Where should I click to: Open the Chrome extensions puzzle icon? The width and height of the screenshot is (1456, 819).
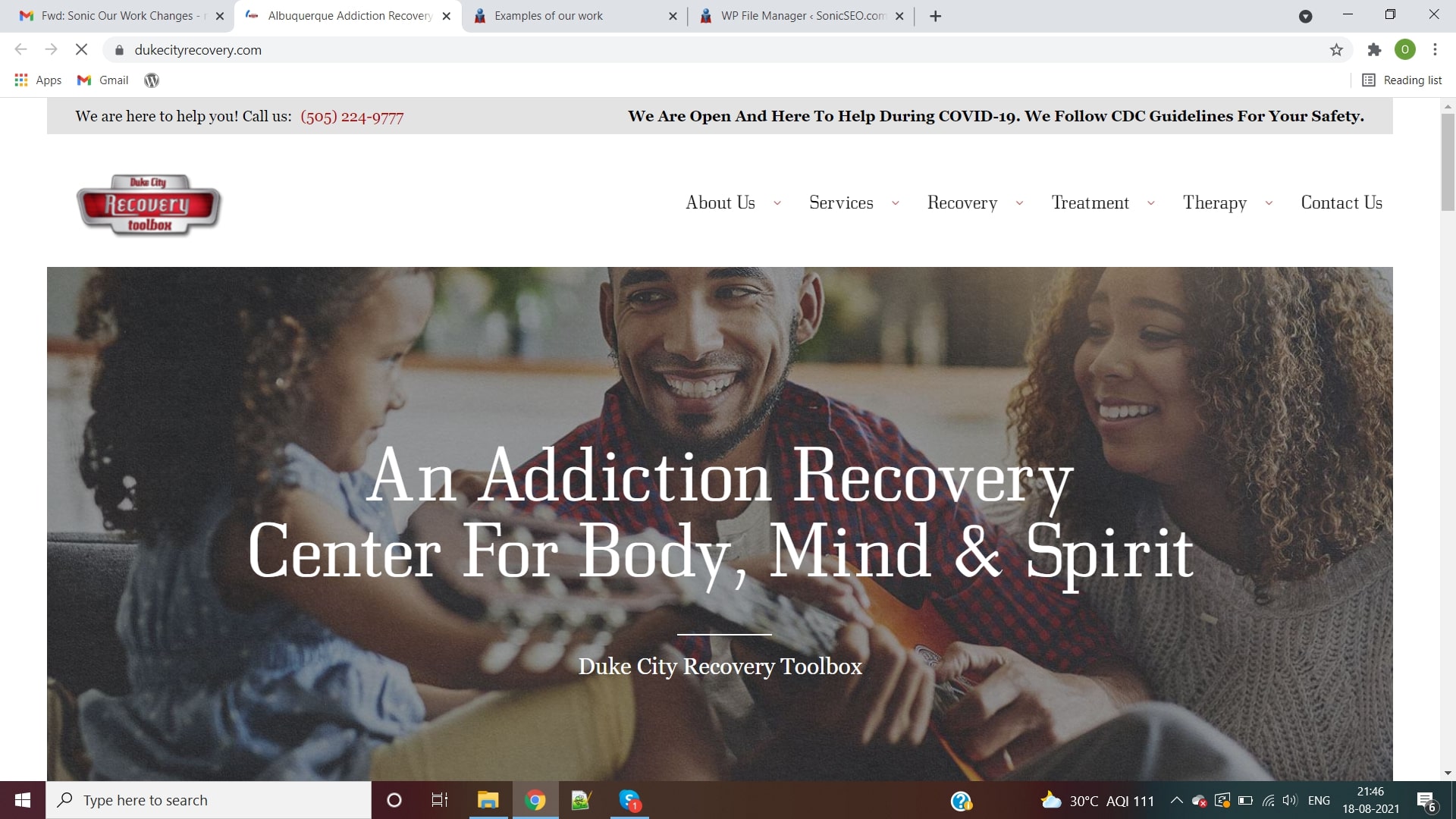tap(1374, 50)
